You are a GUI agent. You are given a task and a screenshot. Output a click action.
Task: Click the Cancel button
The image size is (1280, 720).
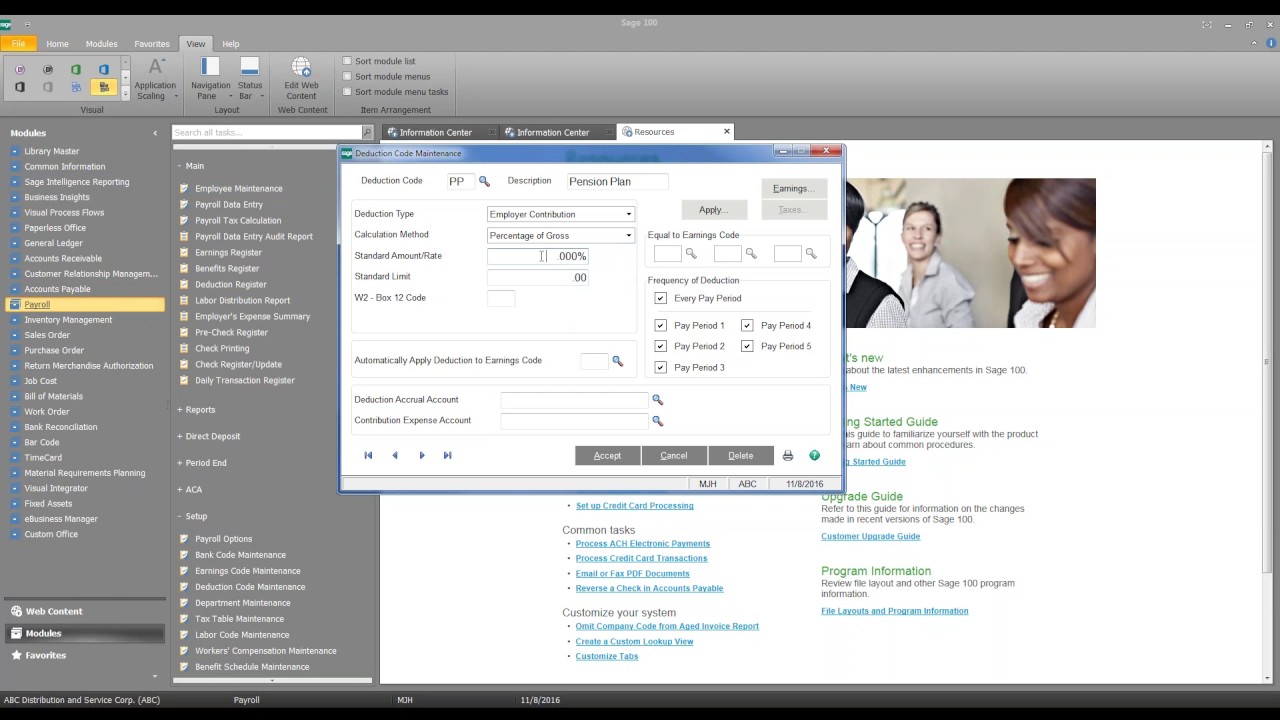pos(674,456)
